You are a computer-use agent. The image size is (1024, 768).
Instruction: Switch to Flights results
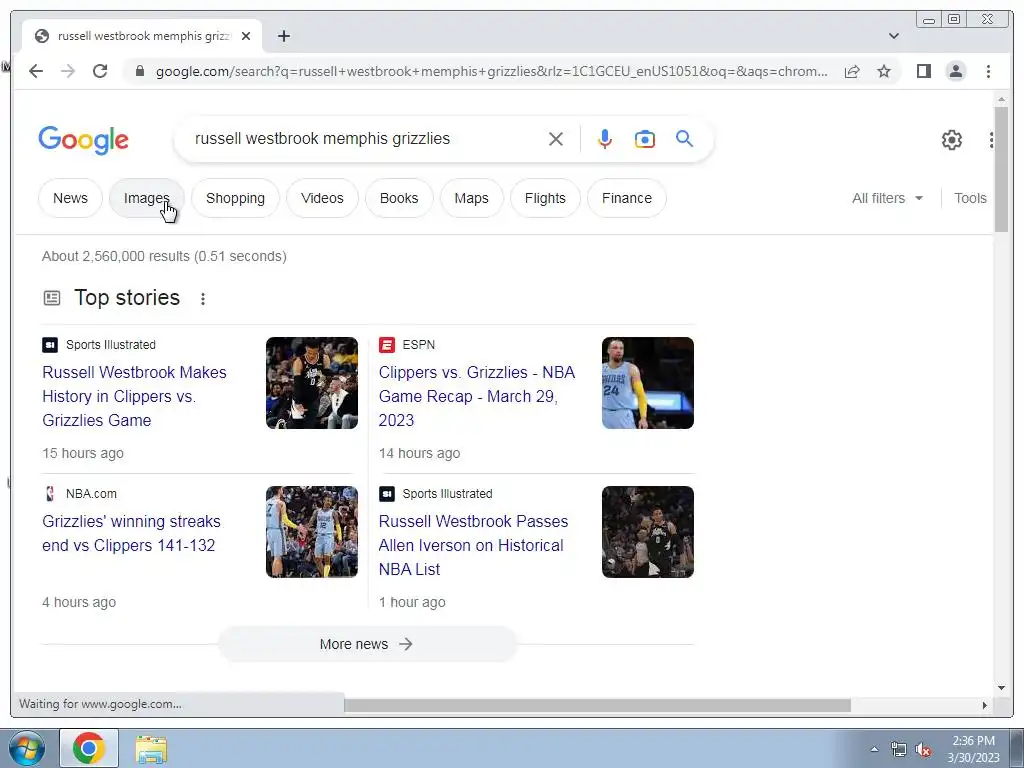pyautogui.click(x=545, y=198)
